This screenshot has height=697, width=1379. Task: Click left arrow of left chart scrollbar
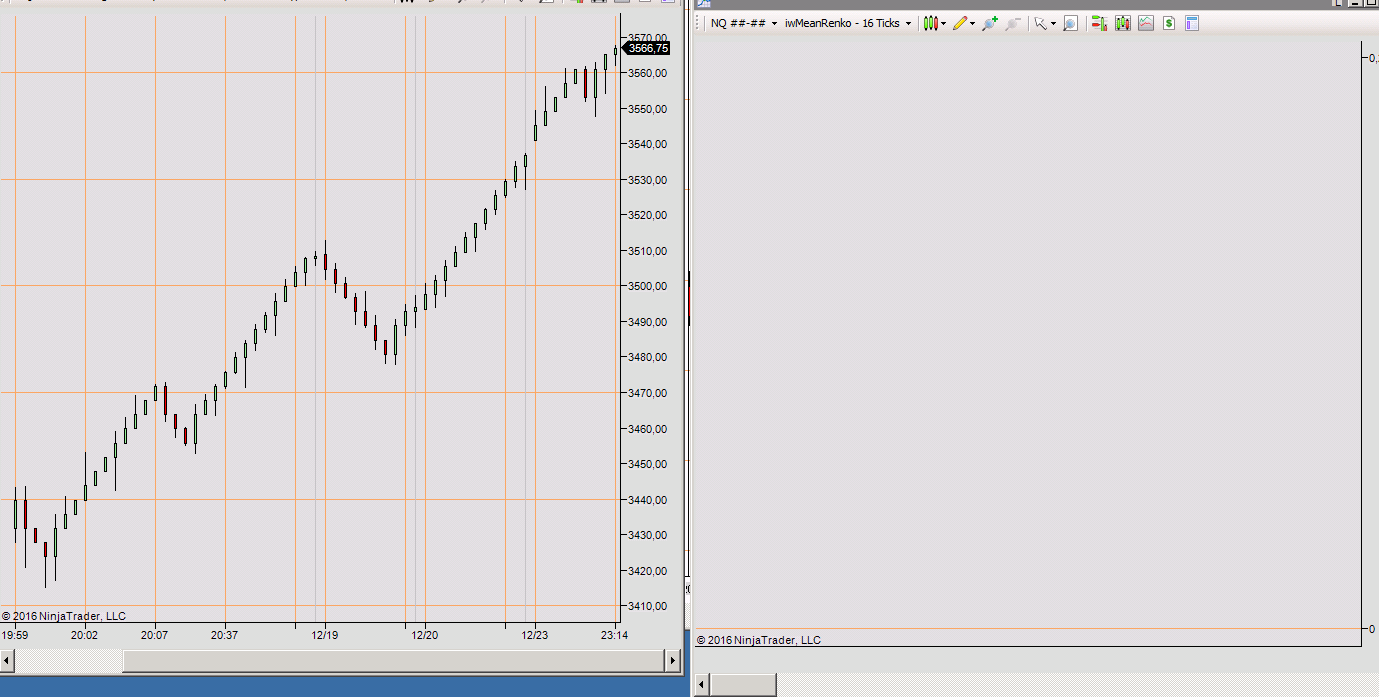(x=8, y=660)
